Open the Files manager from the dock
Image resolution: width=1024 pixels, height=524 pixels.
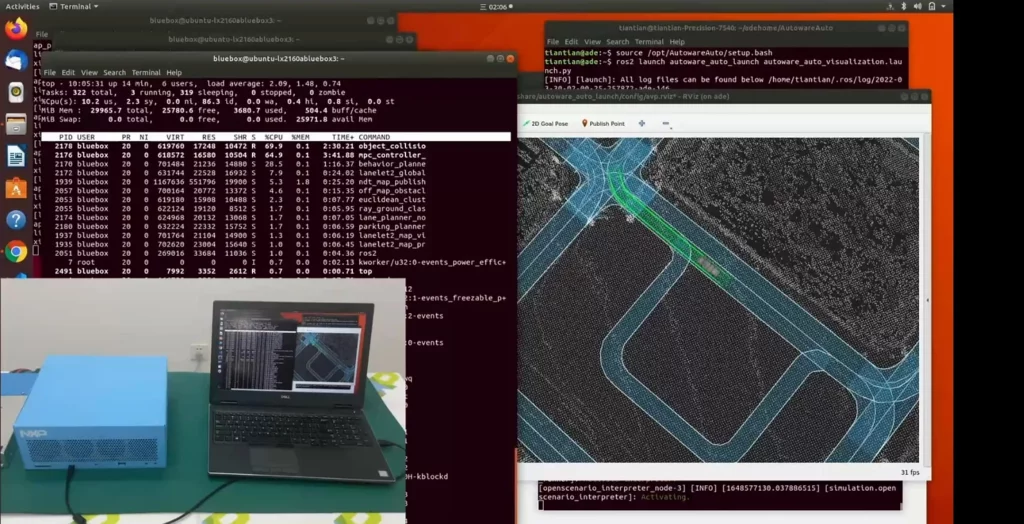pos(16,124)
